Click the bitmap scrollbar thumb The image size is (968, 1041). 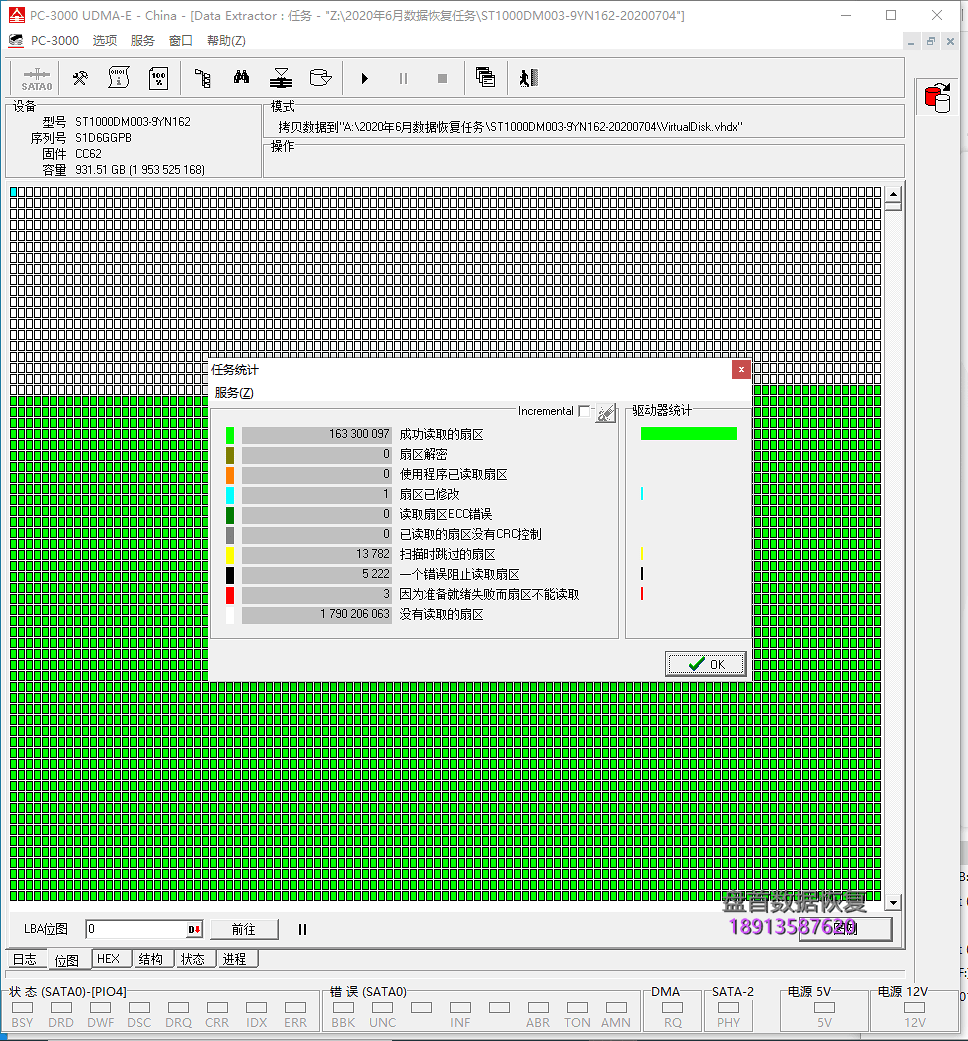tap(893, 206)
